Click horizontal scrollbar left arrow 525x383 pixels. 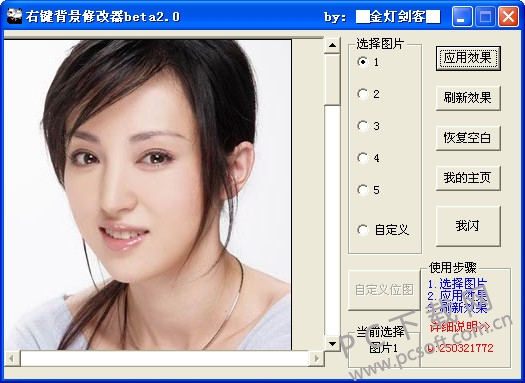pos(12,359)
